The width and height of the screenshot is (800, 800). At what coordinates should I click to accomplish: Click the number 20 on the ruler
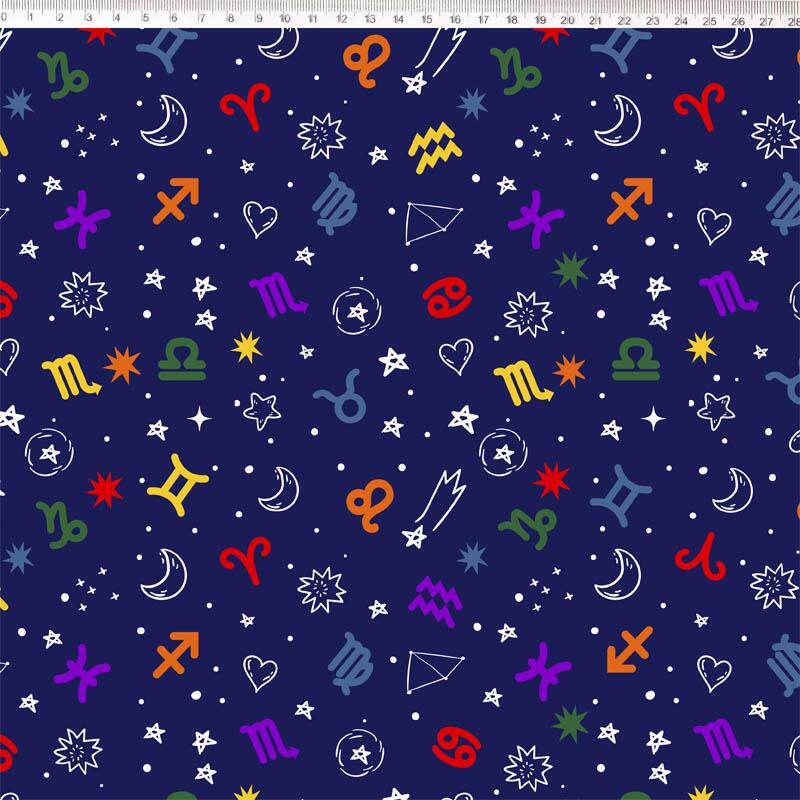point(567,20)
